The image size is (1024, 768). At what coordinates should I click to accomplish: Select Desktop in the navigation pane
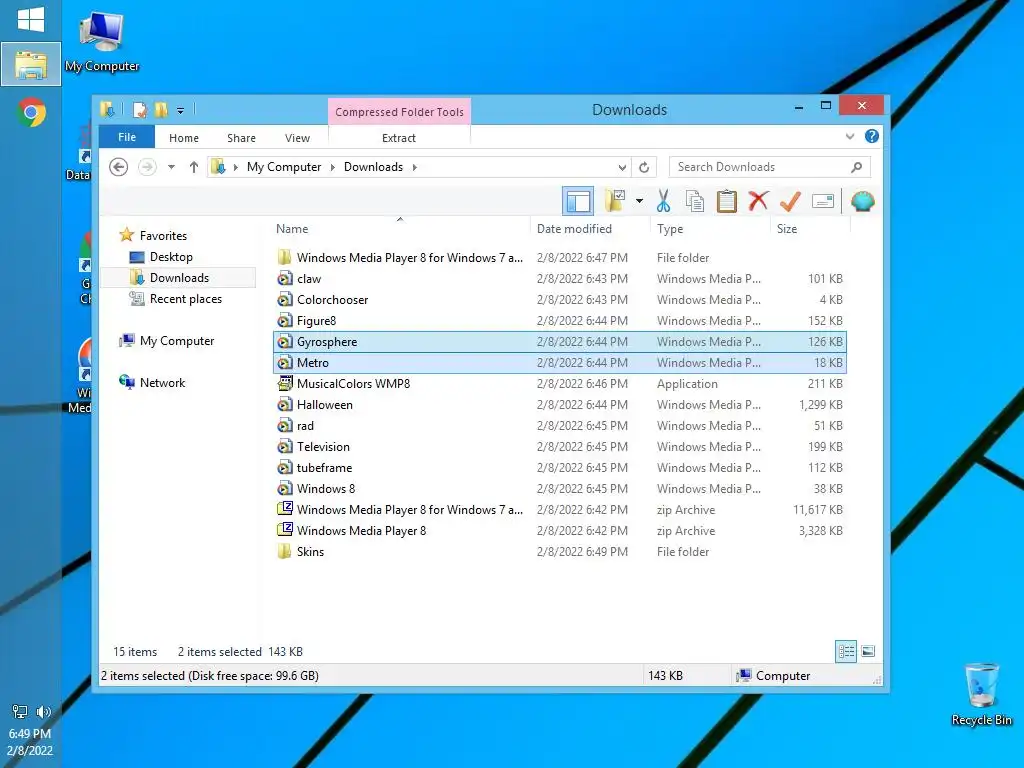click(x=171, y=257)
